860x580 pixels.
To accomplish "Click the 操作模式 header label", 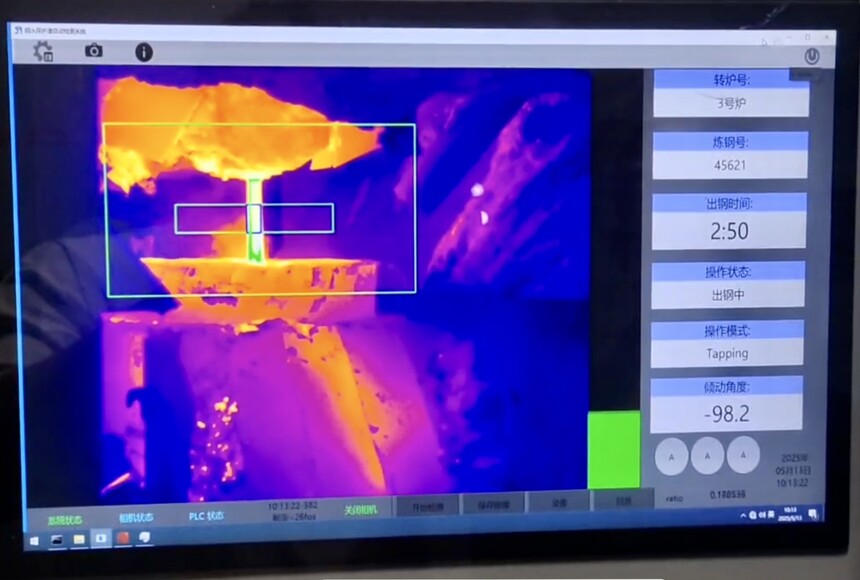I will [727, 331].
